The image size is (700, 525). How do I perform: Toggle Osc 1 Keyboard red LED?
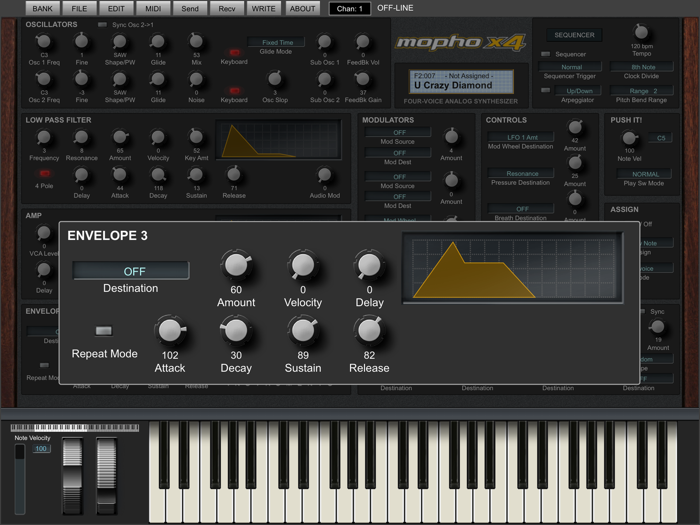[x=234, y=52]
